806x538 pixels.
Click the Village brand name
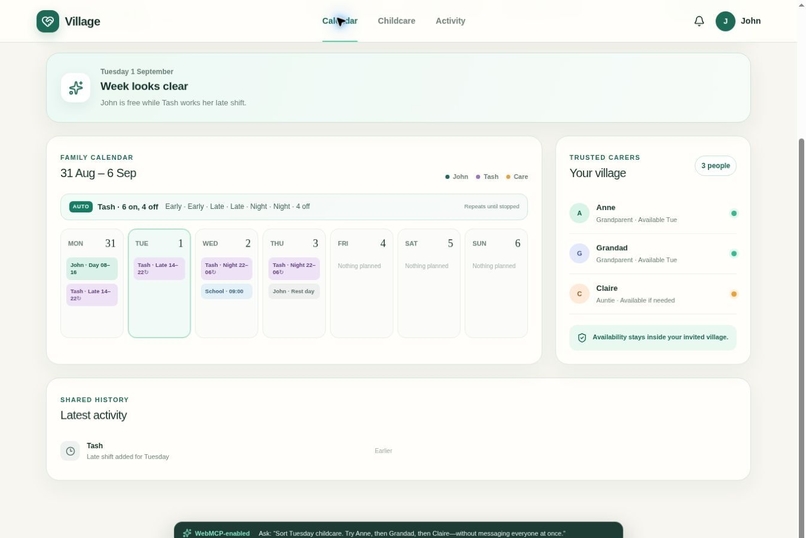82,22
